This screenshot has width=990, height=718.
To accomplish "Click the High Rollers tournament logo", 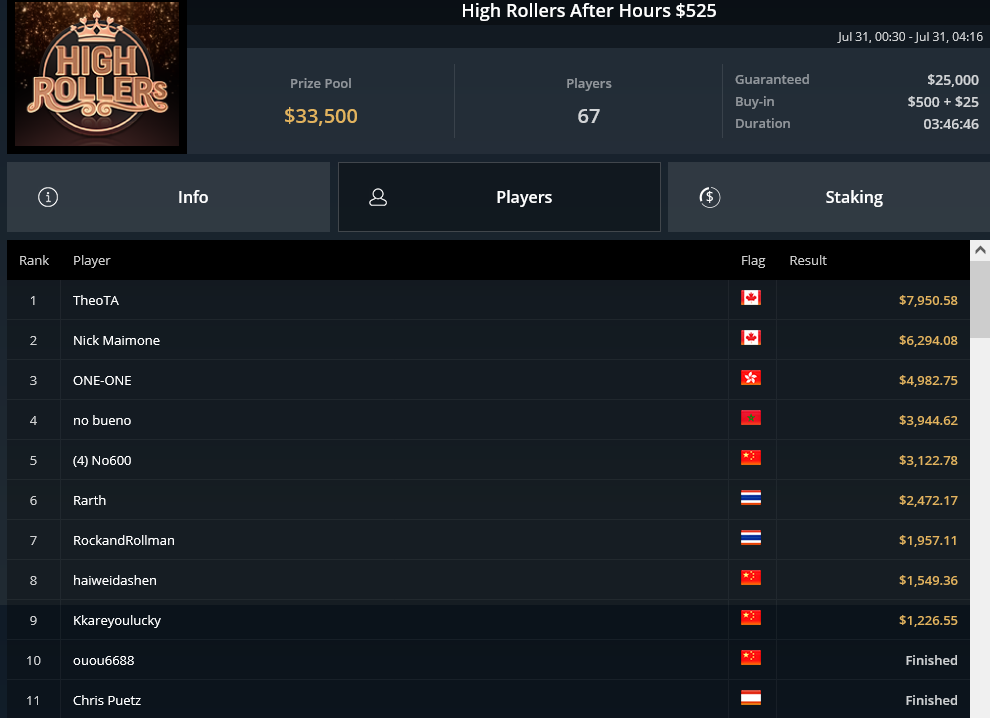I will 97,77.
